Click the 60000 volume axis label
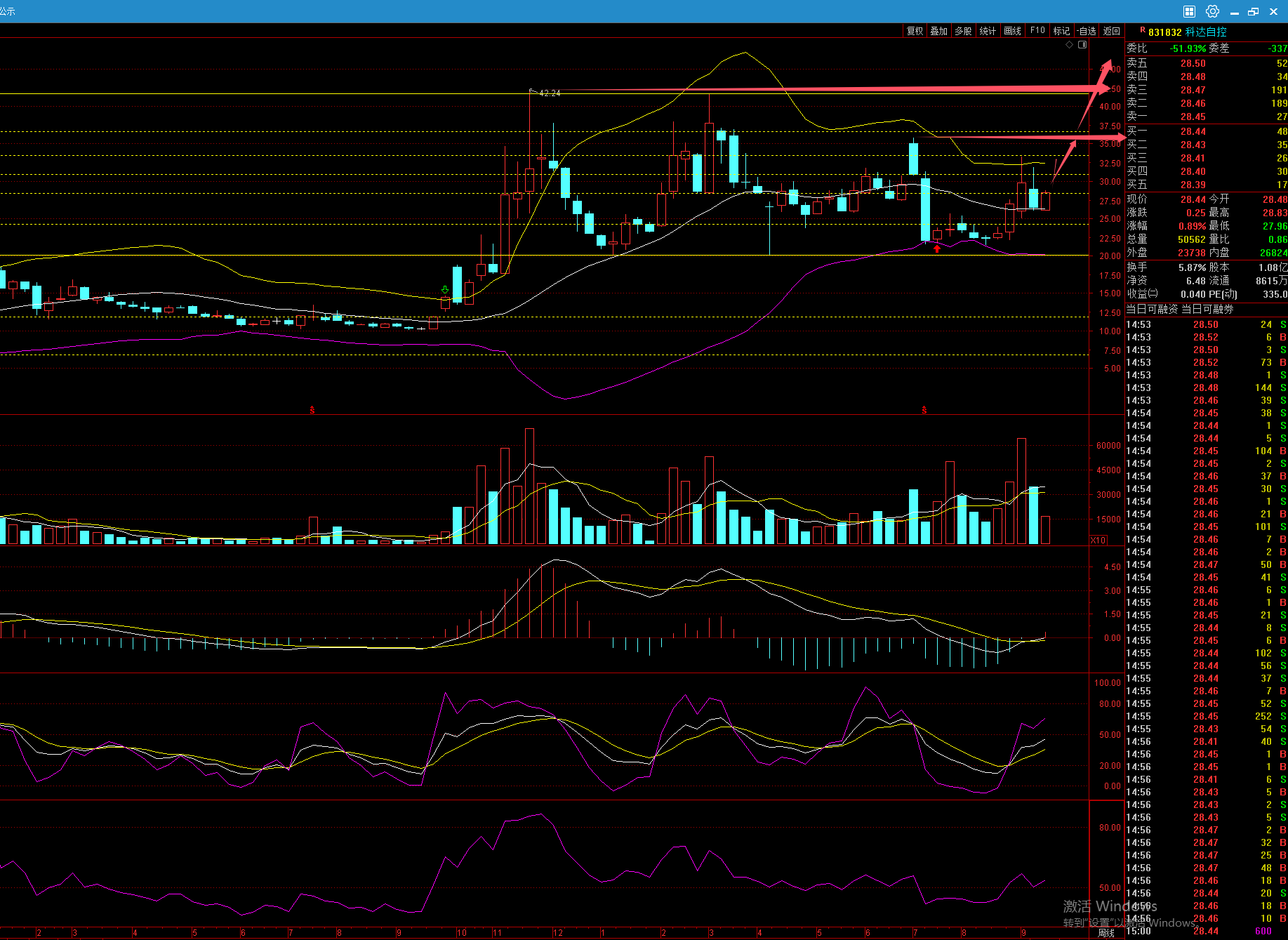The width and height of the screenshot is (1288, 940). pos(1108,446)
